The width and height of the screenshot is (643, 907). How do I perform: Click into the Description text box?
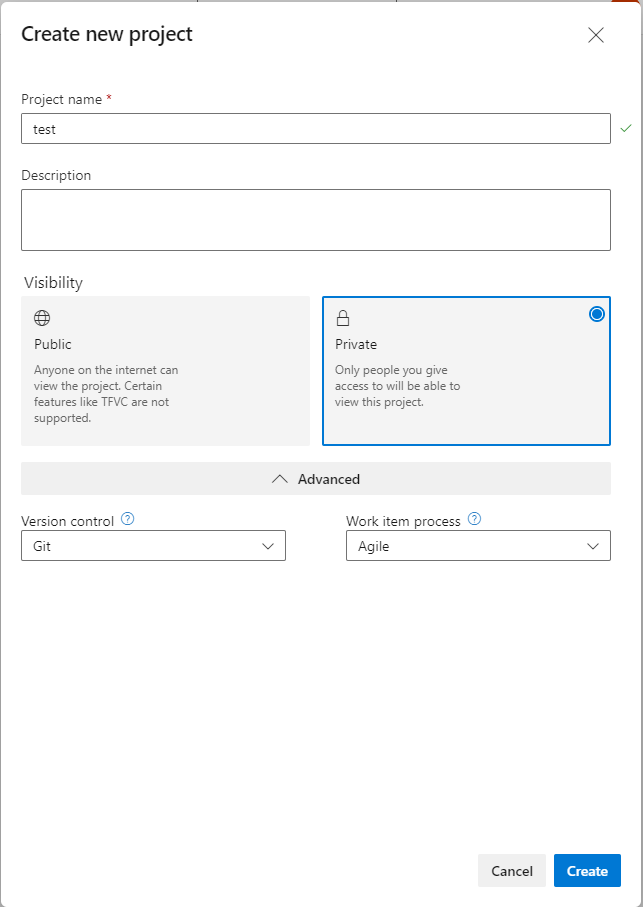(x=315, y=220)
